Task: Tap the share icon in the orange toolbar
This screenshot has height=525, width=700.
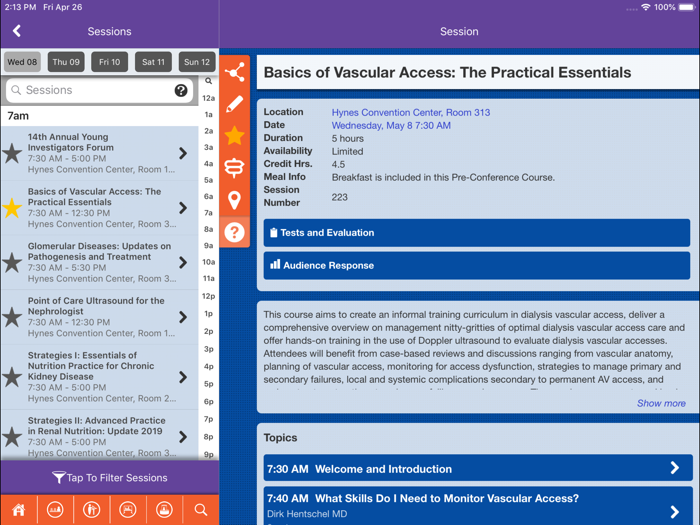Action: coord(235,72)
